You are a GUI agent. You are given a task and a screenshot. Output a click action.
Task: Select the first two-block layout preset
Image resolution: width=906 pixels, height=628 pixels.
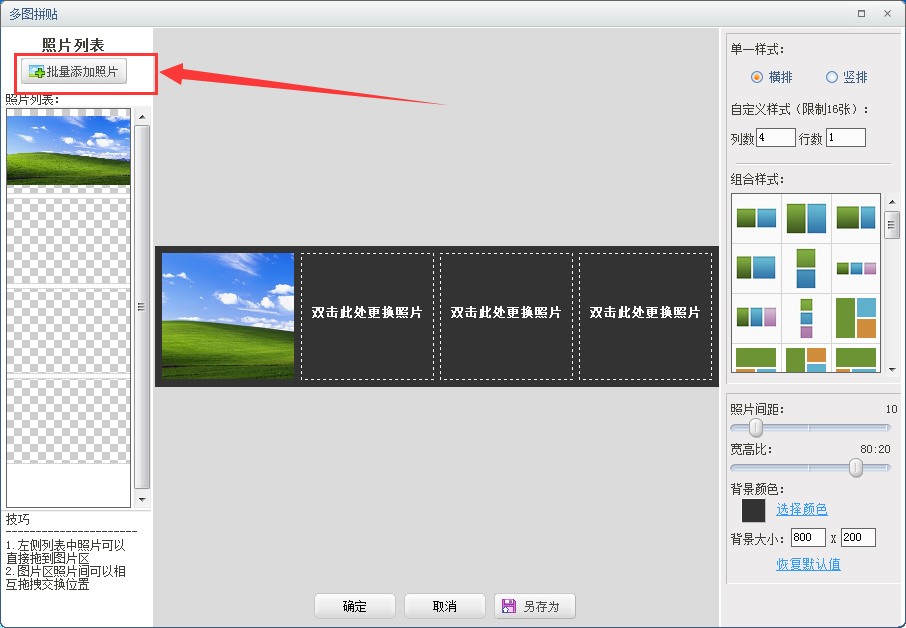click(756, 216)
